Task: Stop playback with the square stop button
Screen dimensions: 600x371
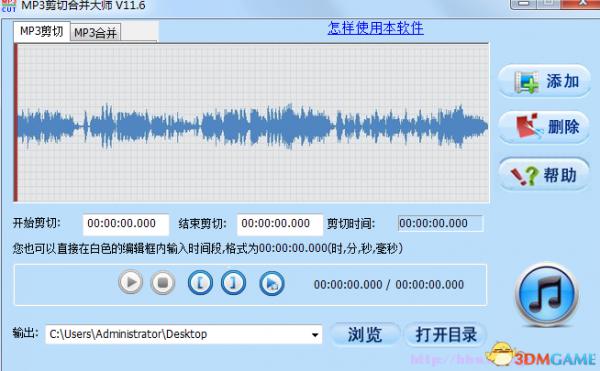Action: tap(163, 283)
